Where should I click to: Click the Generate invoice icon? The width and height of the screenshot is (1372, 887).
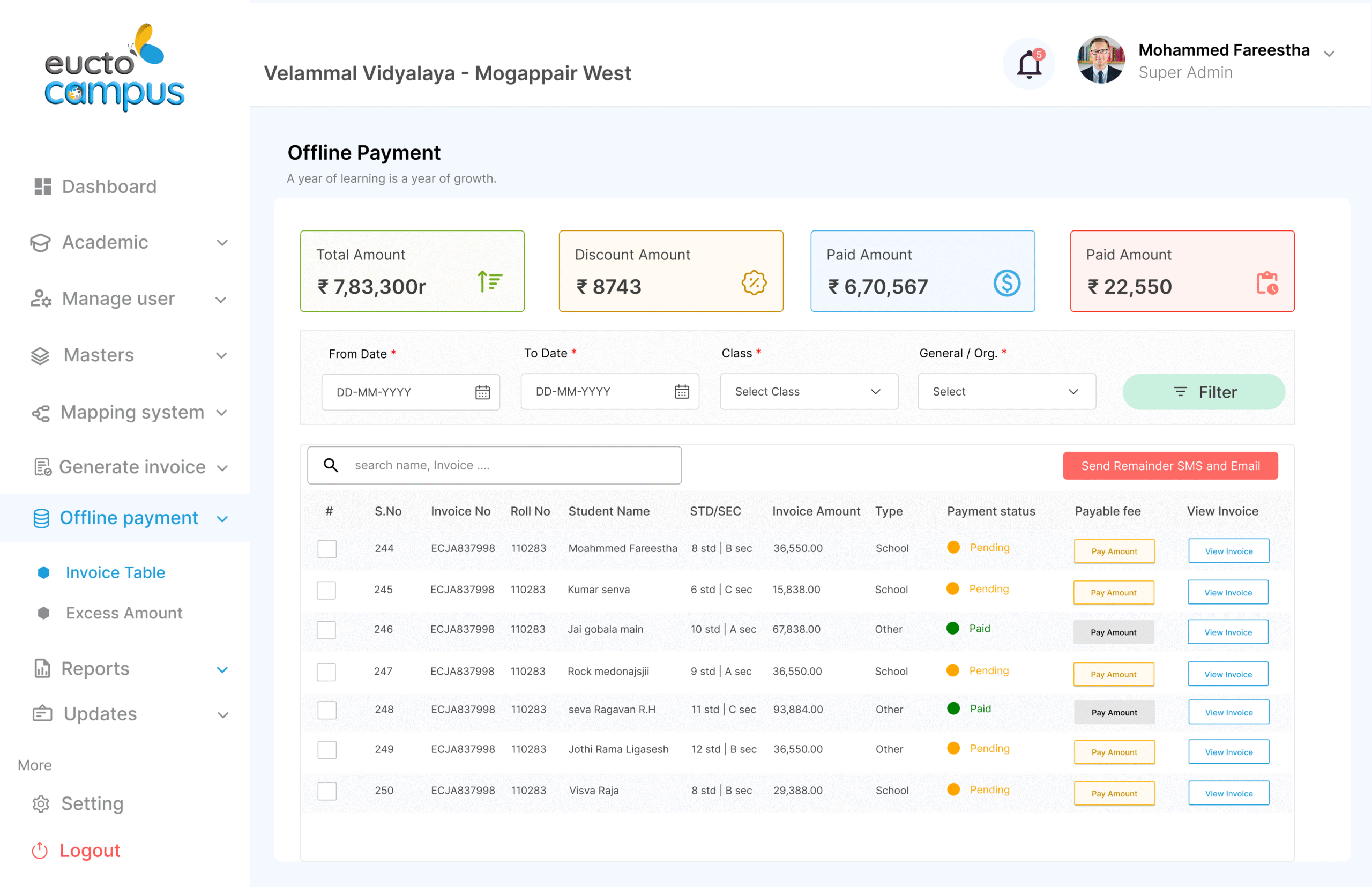click(43, 466)
